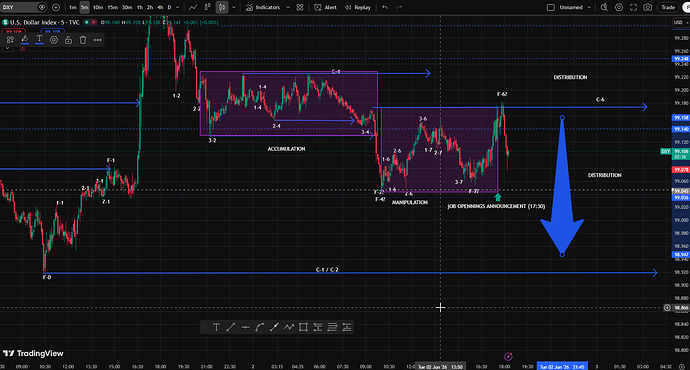Select the Horizontal Ray tool in favorites toolbar
This screenshot has height=370, width=690.
point(245,327)
